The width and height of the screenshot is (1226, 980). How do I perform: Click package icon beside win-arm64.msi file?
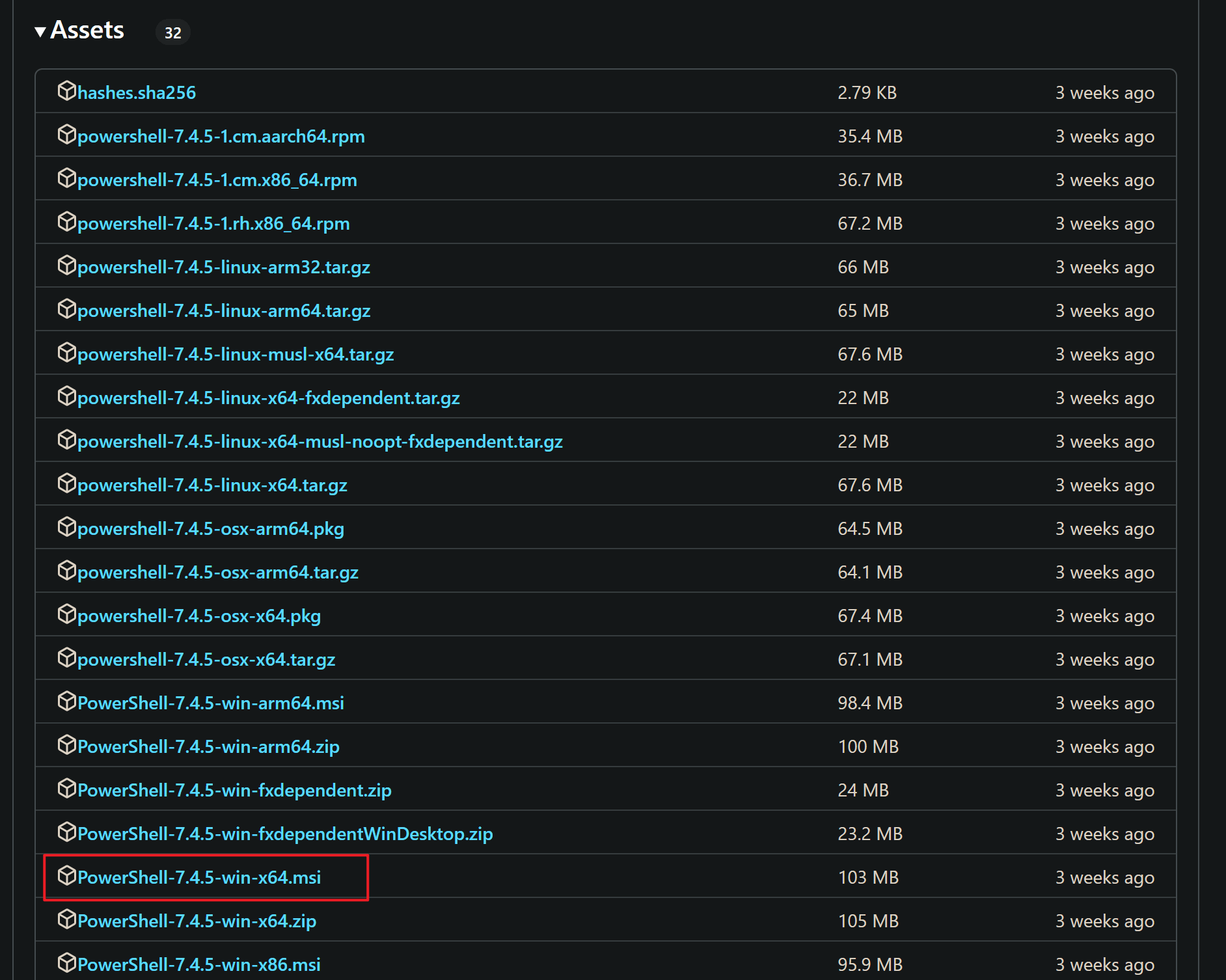point(66,701)
